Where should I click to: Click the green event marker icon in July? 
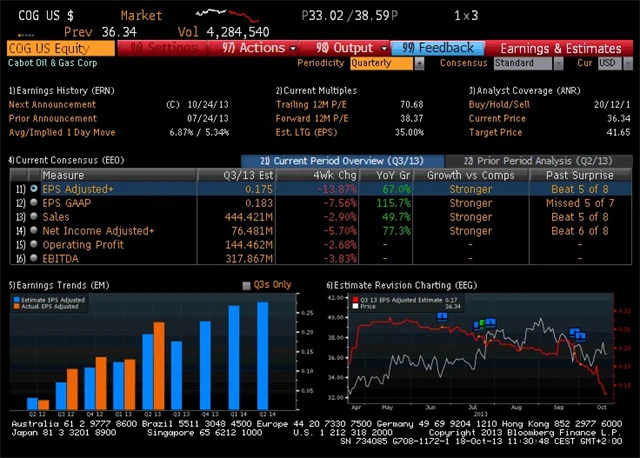click(482, 323)
